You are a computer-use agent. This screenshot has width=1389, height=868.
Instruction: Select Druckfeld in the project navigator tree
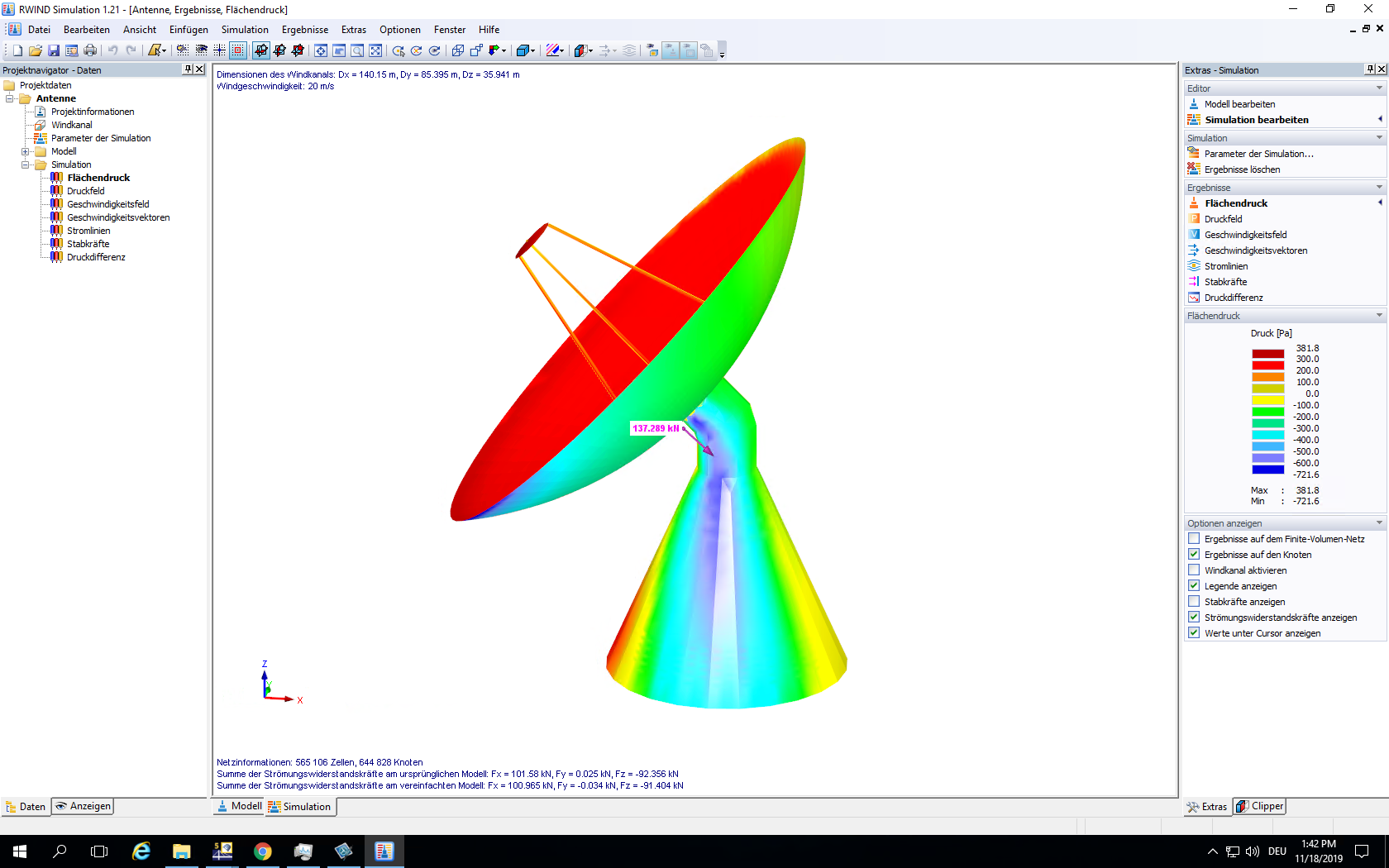click(x=85, y=191)
